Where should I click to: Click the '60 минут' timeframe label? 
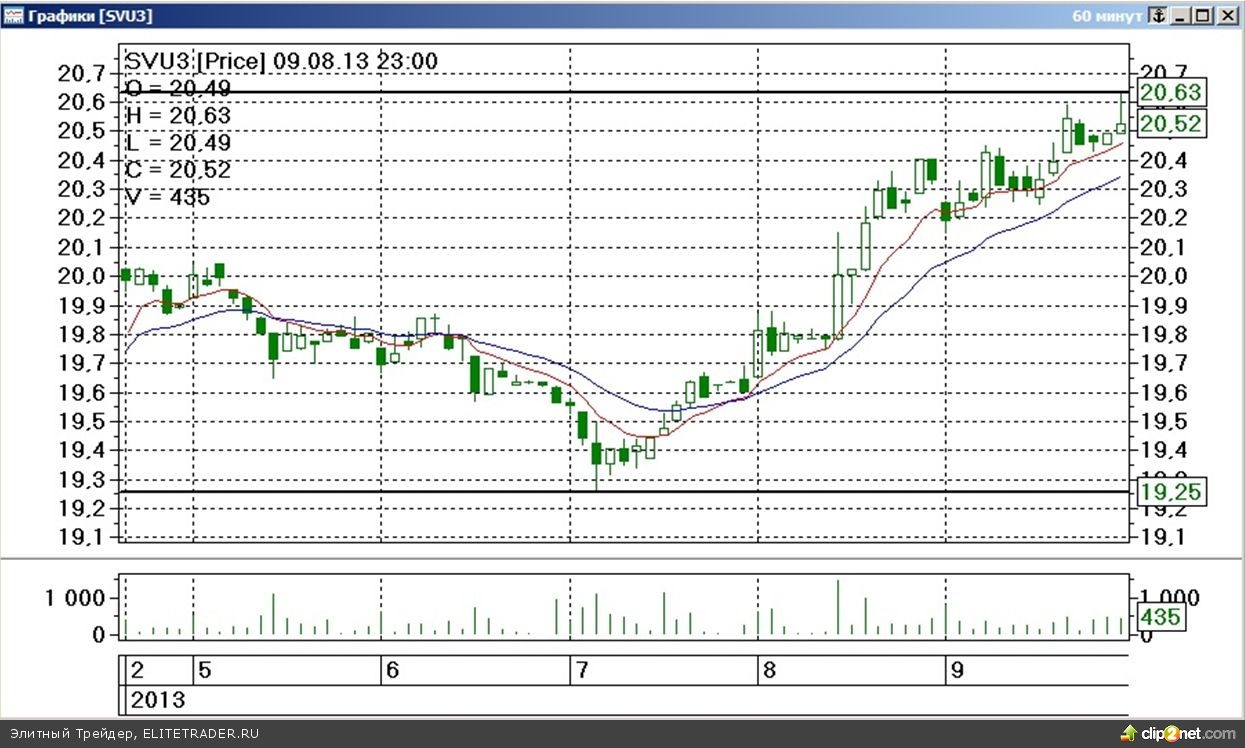(1106, 15)
